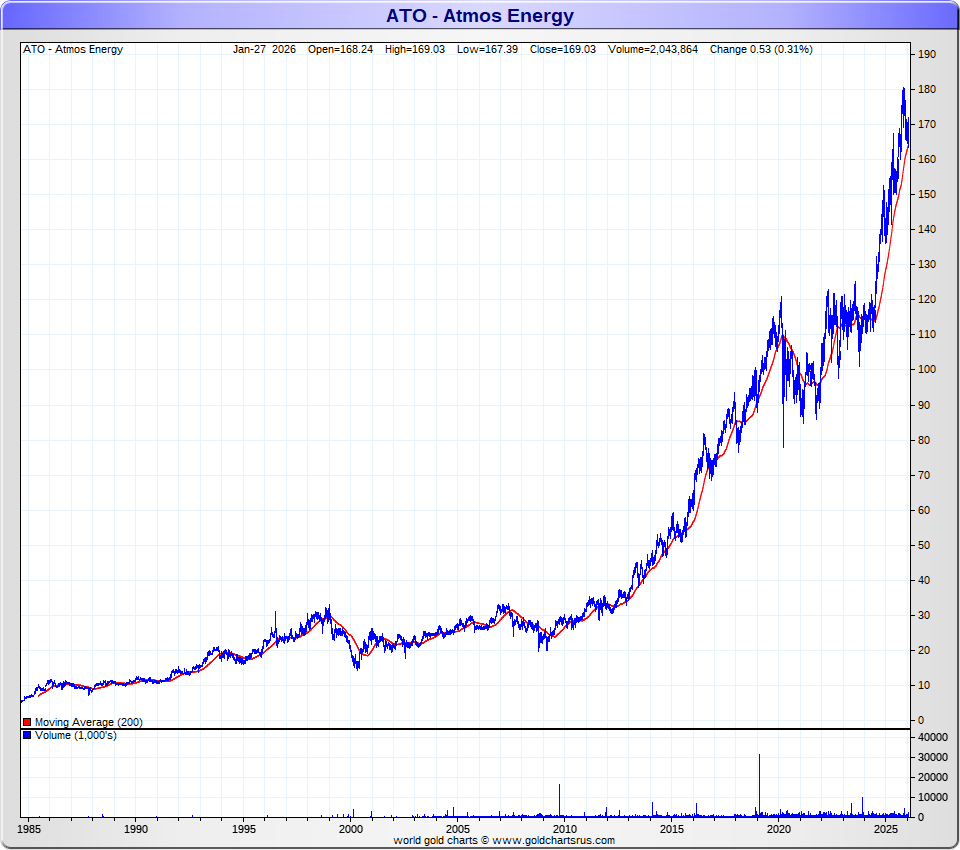
Task: Click the volume spike just before 2010
Action: [x=559, y=800]
